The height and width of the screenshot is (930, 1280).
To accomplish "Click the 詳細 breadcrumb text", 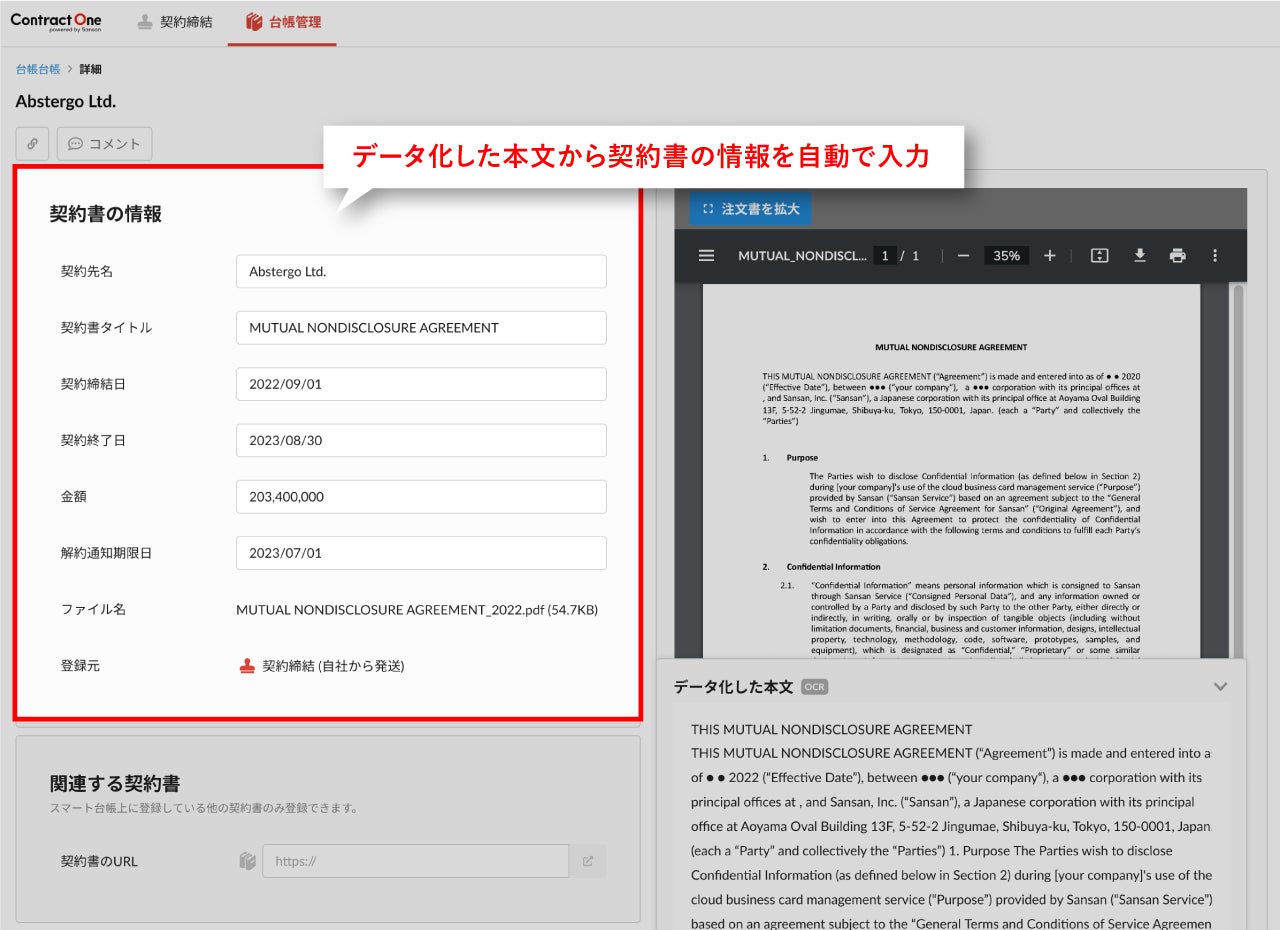I will pyautogui.click(x=91, y=69).
